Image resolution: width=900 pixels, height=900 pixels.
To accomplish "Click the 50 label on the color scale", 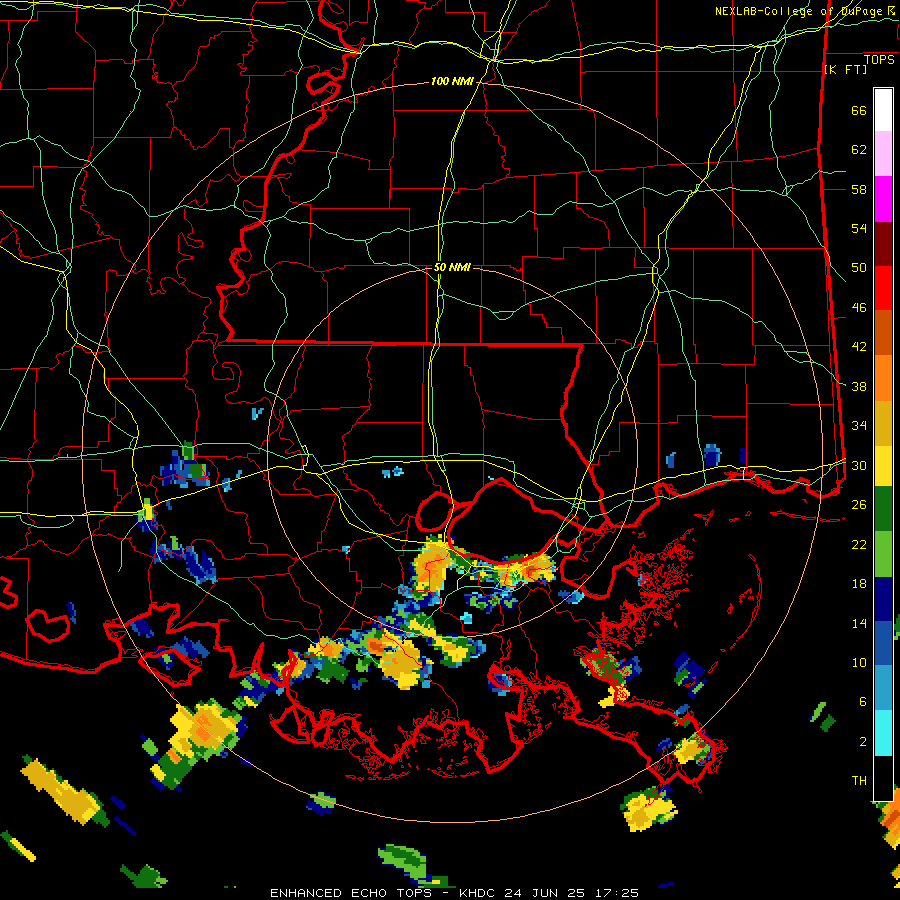I will [859, 268].
